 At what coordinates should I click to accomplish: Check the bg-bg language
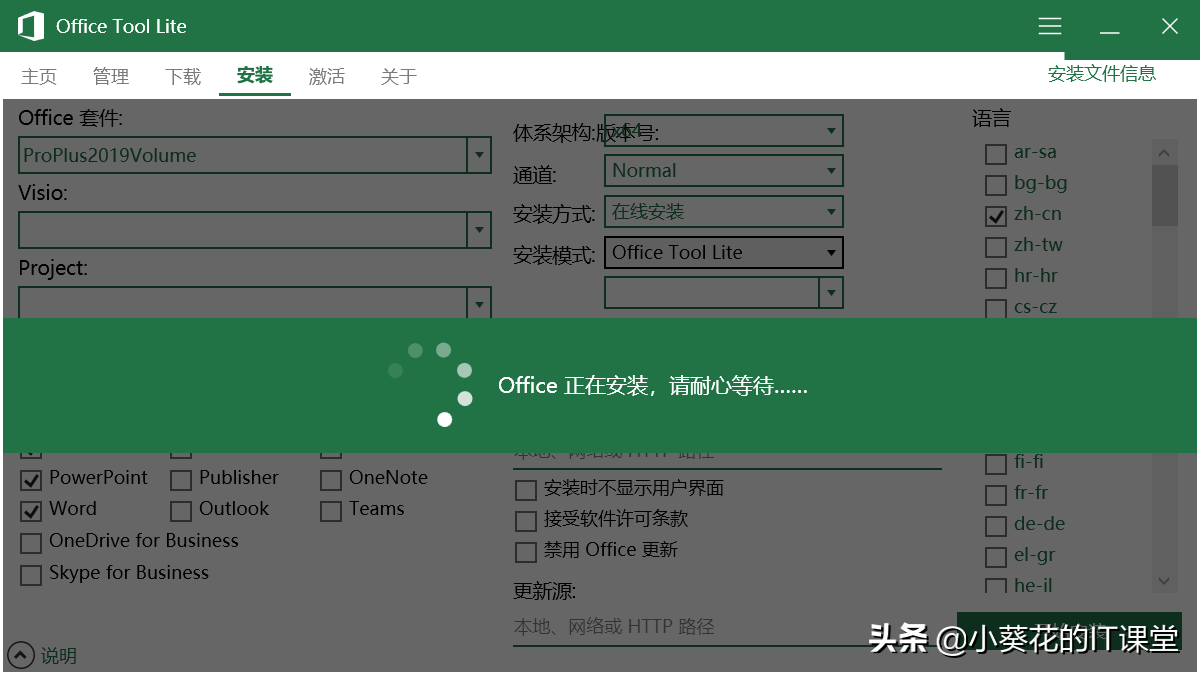tap(996, 185)
